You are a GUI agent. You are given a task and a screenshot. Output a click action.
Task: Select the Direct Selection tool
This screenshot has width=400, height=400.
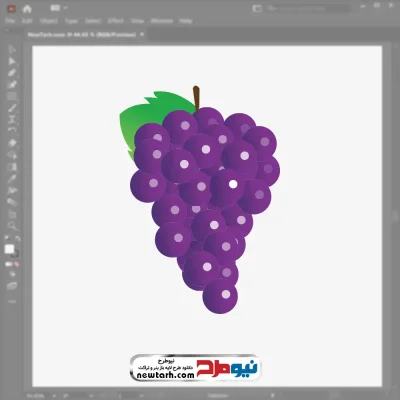[12, 61]
